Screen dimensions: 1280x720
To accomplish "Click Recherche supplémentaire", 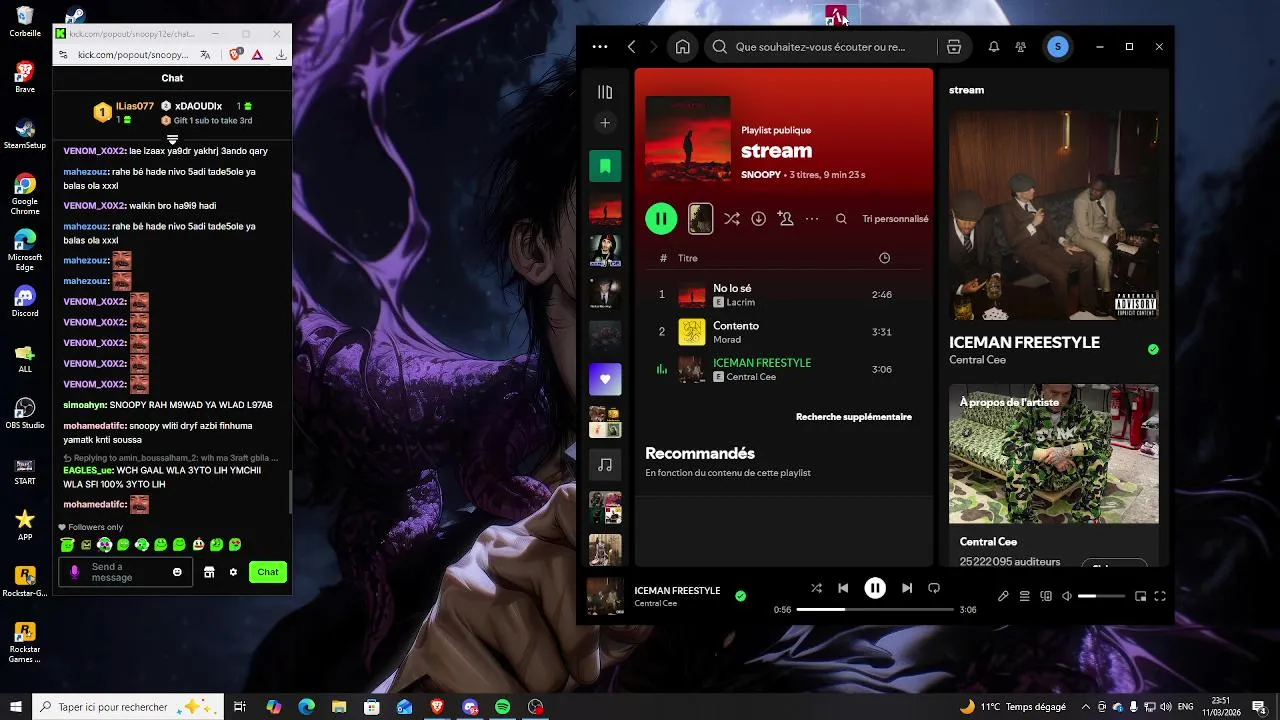I will [854, 417].
